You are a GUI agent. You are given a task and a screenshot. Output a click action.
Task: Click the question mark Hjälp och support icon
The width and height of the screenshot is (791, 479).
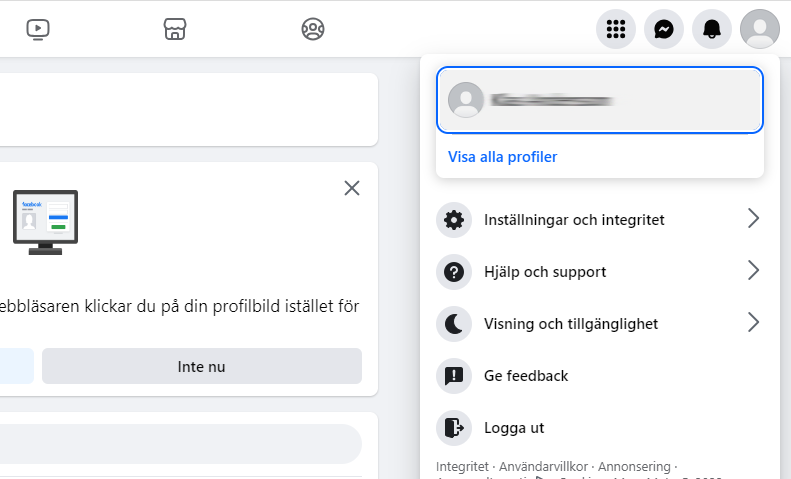(454, 272)
